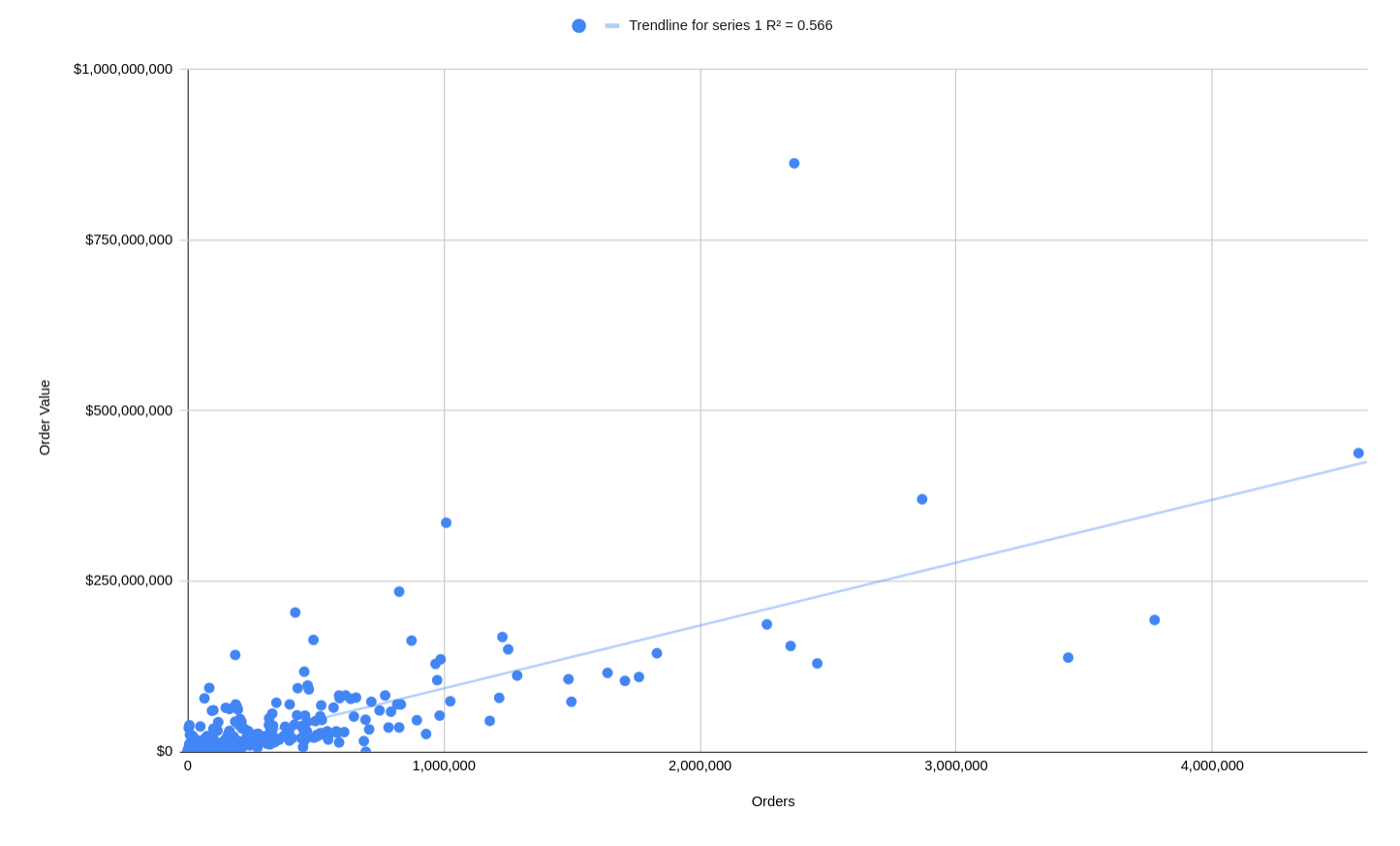Click the 3,000,000 x-axis label
Image resolution: width=1400 pixels, height=846 pixels.
coord(956,766)
